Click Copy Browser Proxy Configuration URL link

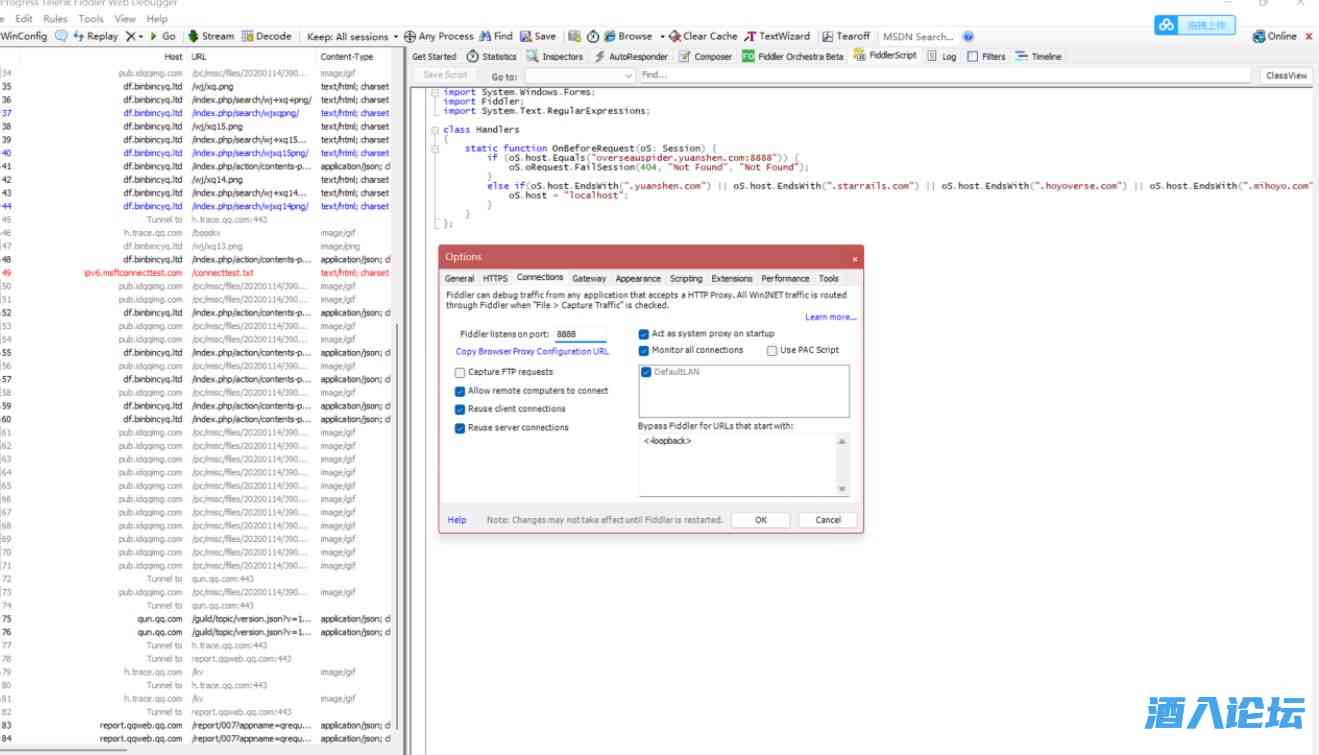click(x=532, y=352)
